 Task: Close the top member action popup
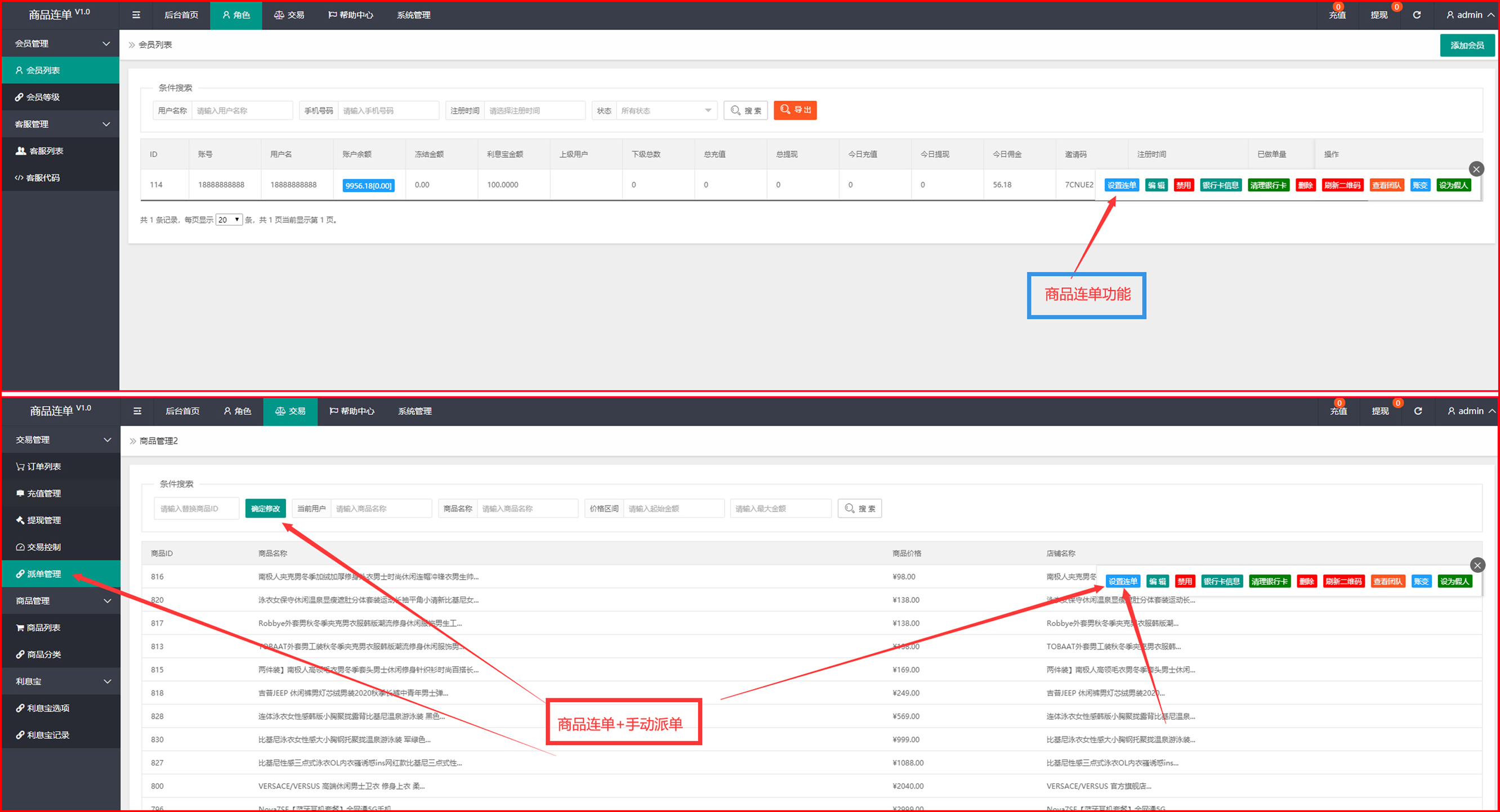click(1476, 169)
